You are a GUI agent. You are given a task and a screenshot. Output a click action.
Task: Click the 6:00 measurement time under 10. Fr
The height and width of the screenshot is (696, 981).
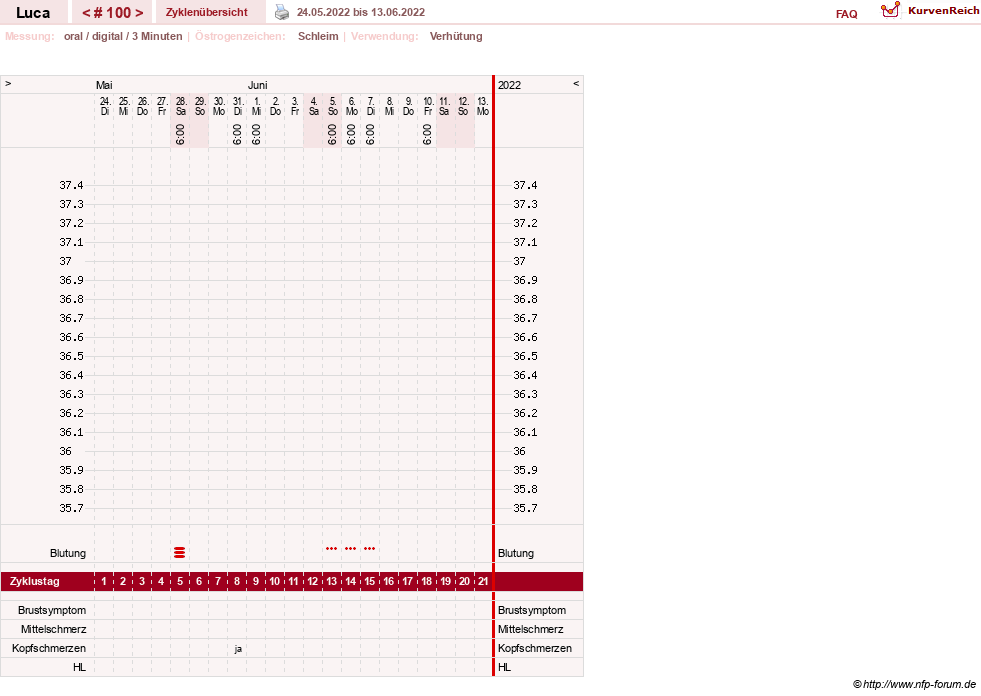coord(427,135)
